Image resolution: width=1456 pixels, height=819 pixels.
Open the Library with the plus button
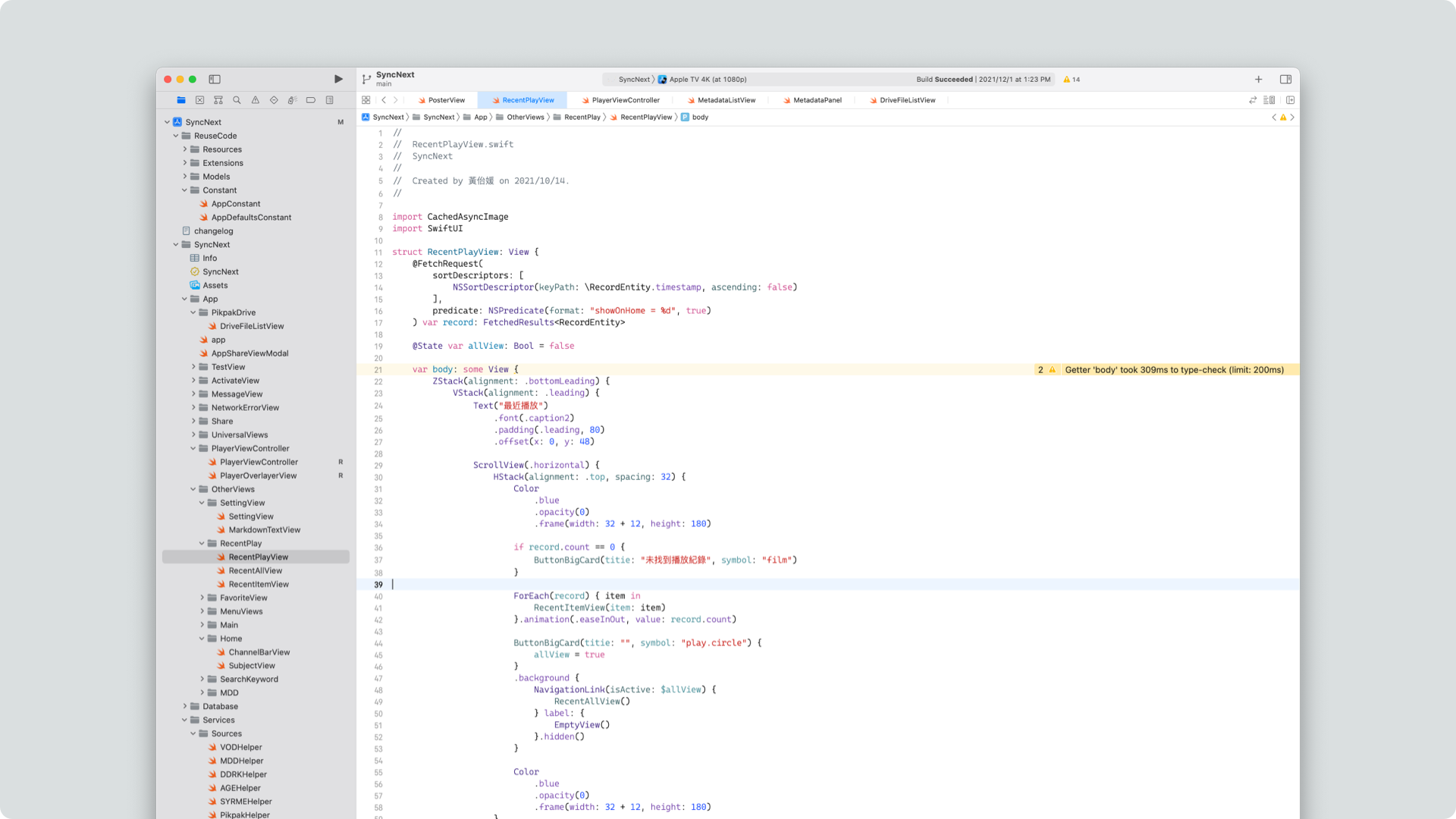1258,79
